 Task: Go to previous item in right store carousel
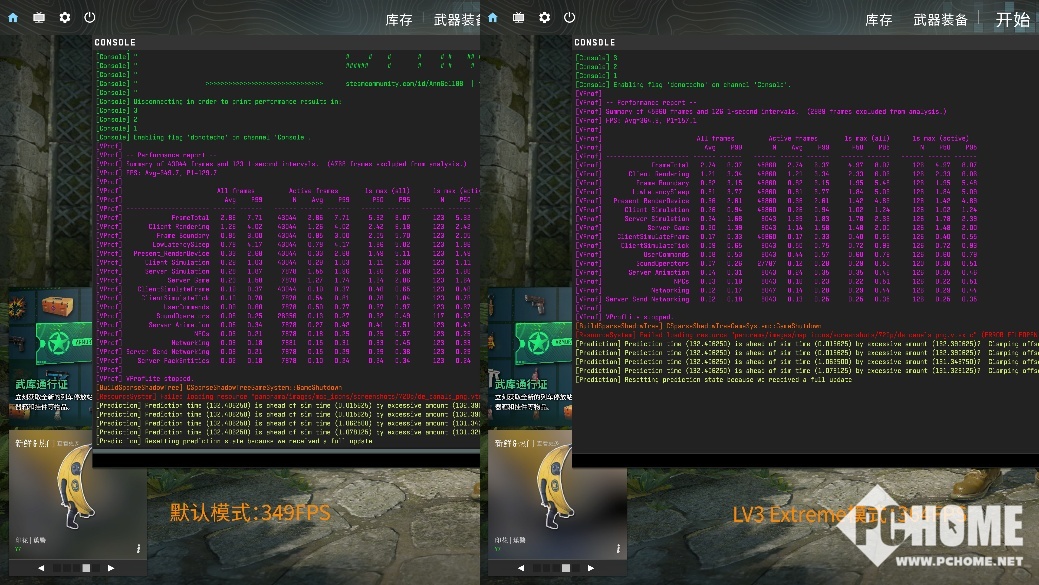click(x=520, y=568)
